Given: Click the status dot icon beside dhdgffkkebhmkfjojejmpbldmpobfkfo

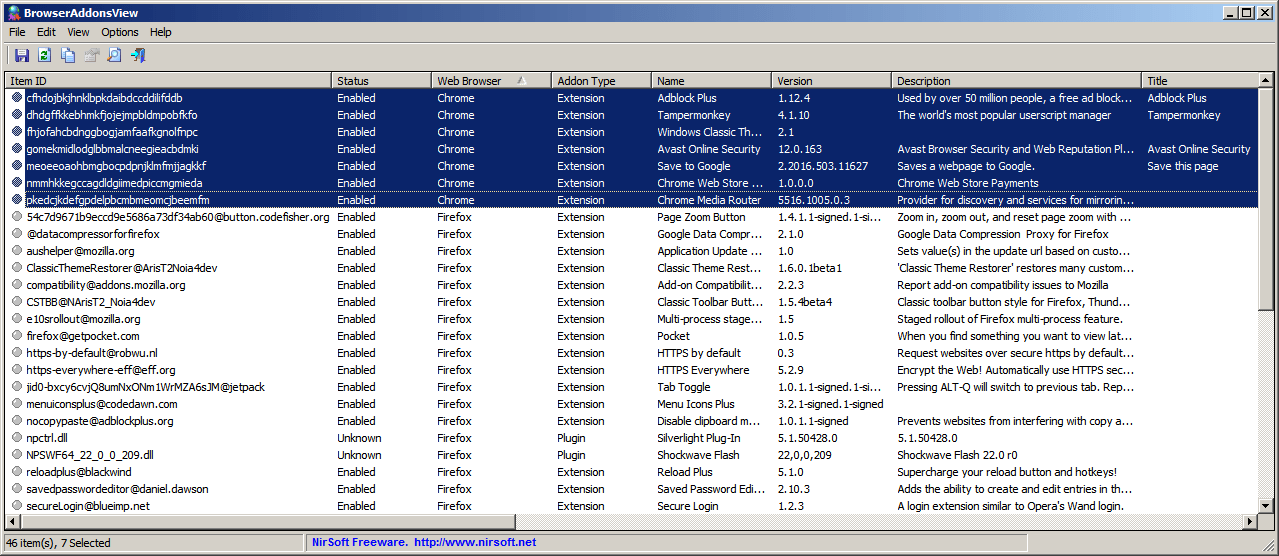Looking at the screenshot, I should tap(17, 115).
